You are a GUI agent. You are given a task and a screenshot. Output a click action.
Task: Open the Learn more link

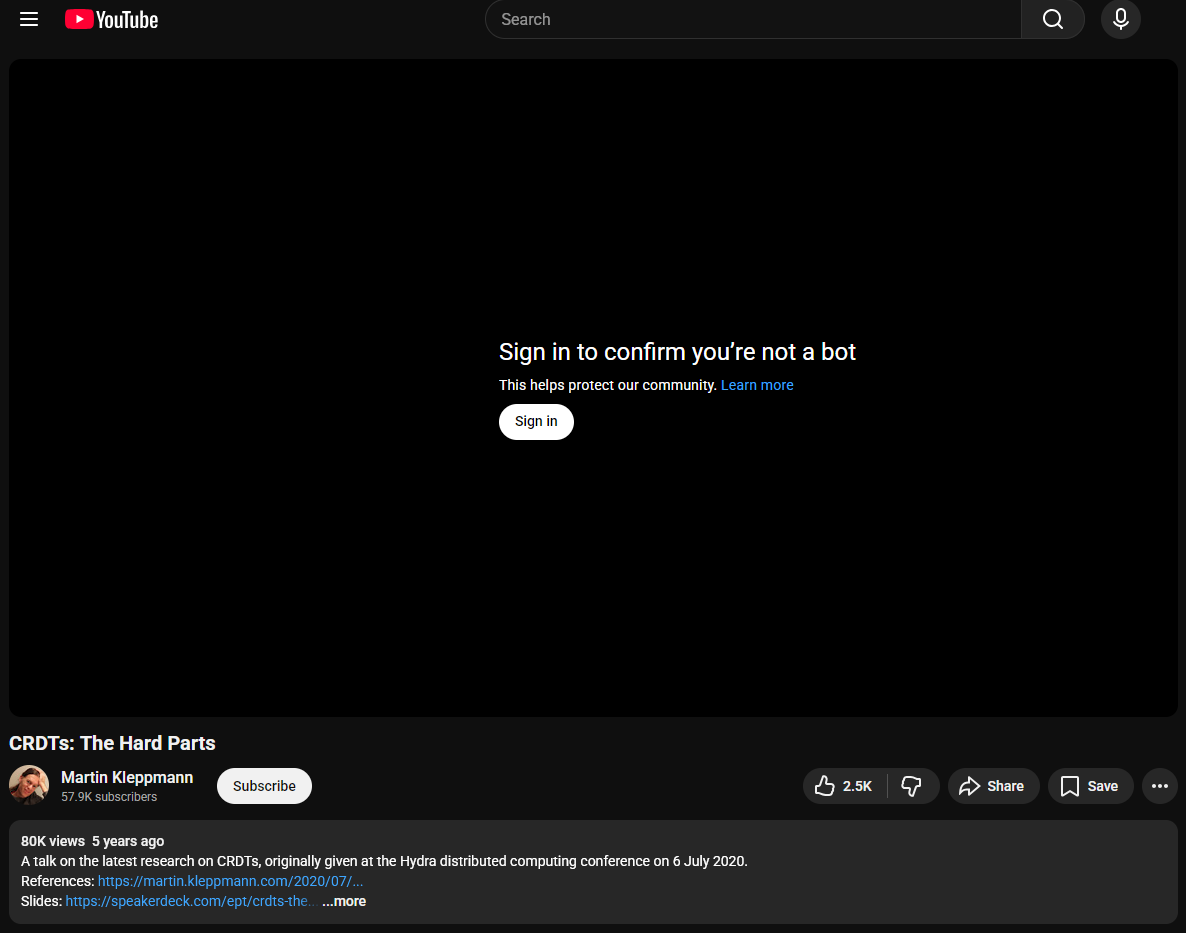pos(757,385)
